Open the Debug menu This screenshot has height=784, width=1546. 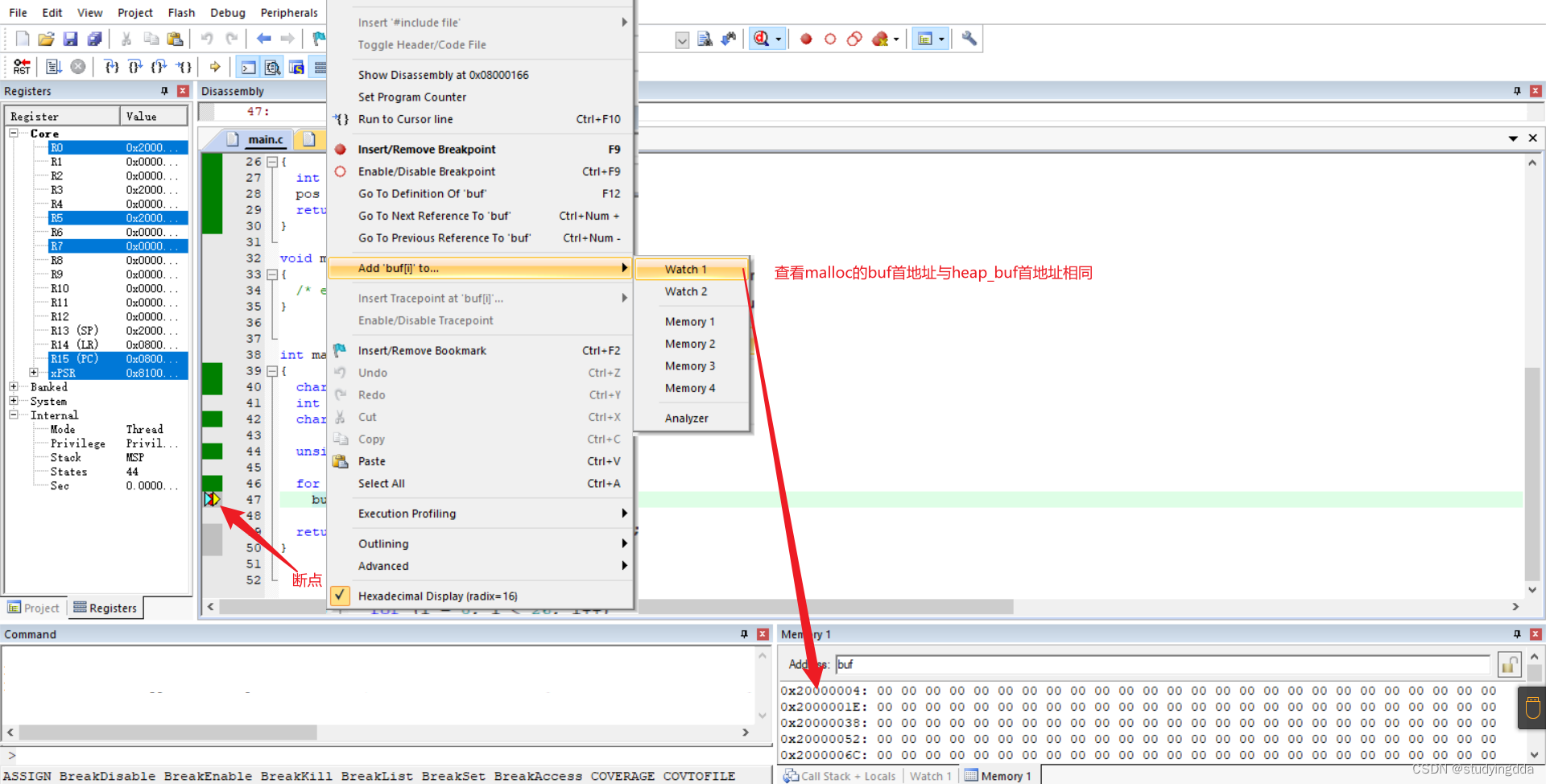coord(228,13)
